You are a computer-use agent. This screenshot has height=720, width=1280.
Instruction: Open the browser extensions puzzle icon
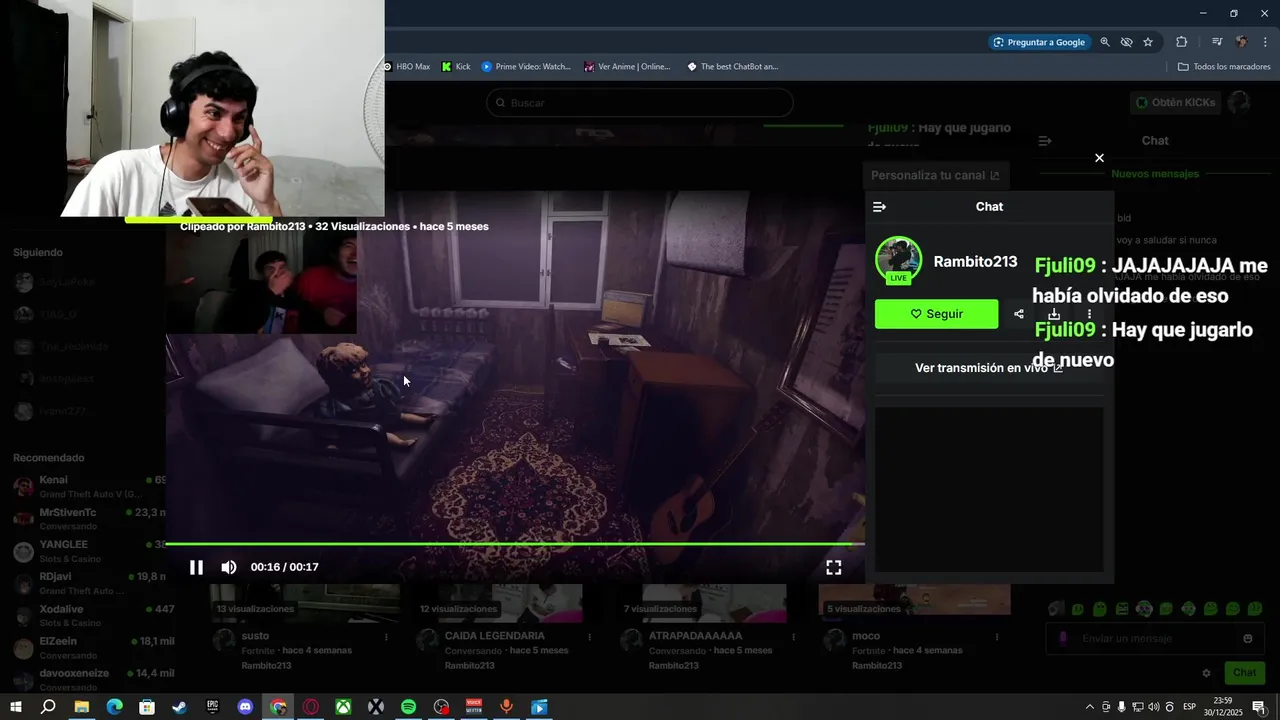point(1181,42)
